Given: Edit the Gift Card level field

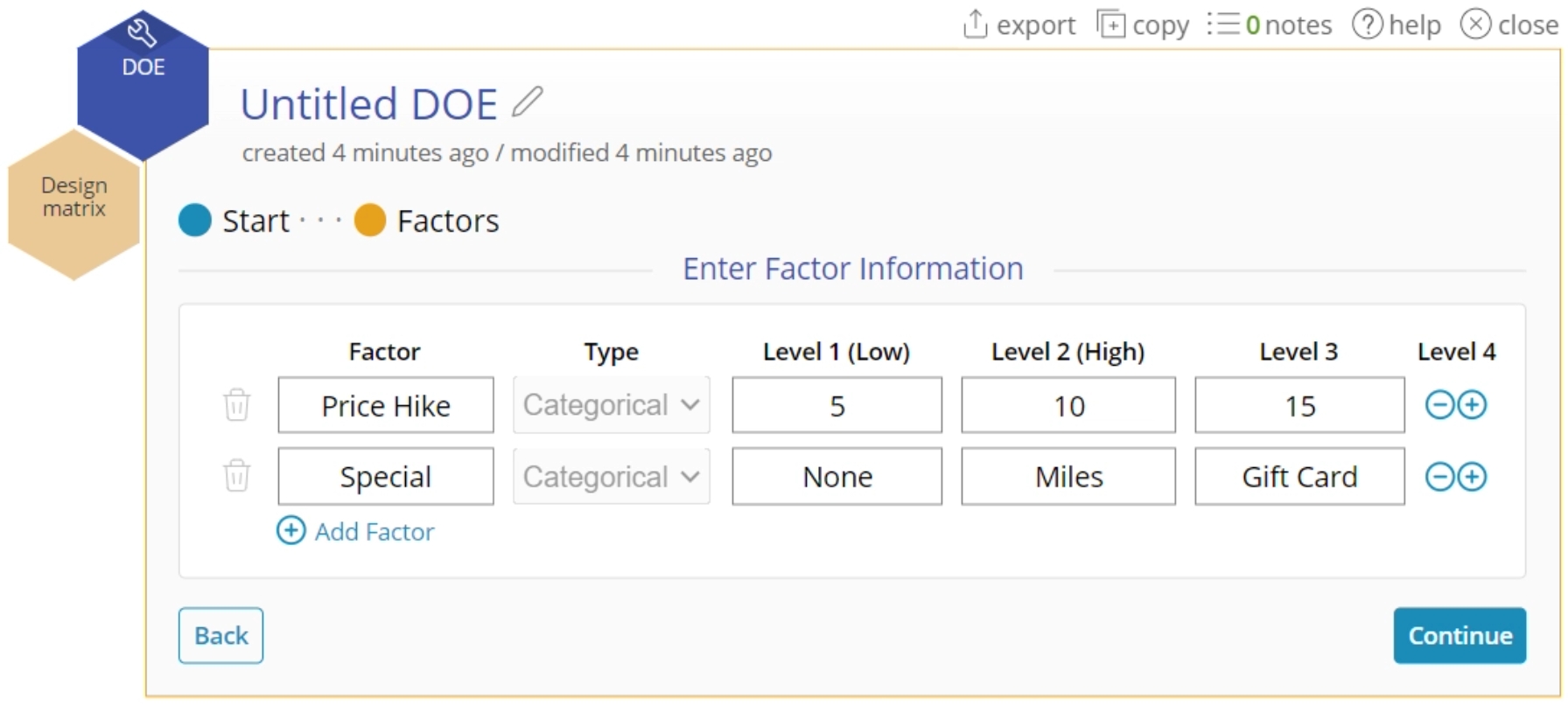Looking at the screenshot, I should (x=1299, y=477).
